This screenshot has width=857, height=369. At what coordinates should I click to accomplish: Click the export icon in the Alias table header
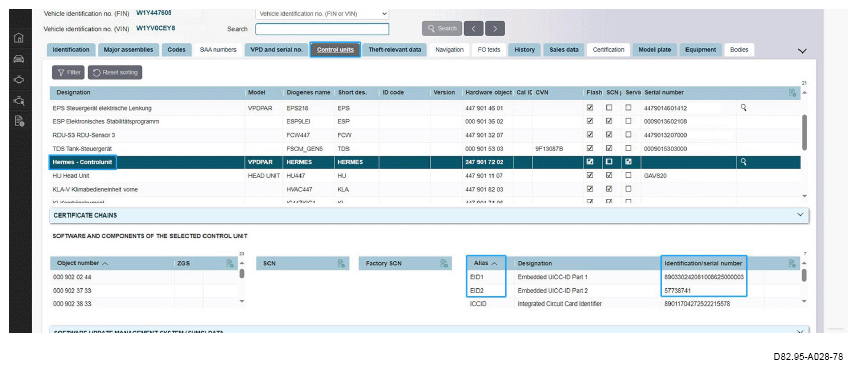click(x=792, y=263)
